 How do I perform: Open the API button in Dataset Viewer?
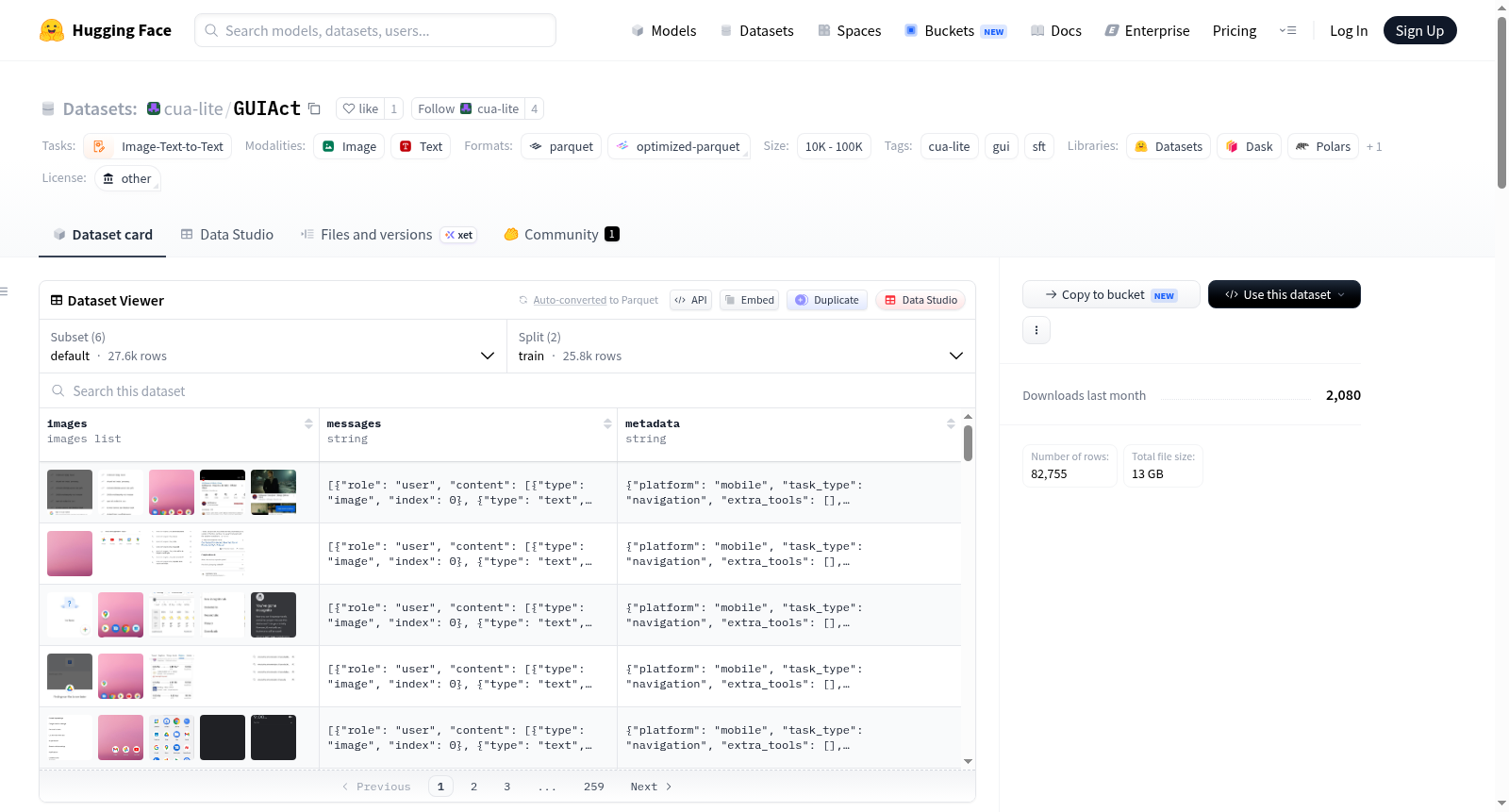coord(690,300)
